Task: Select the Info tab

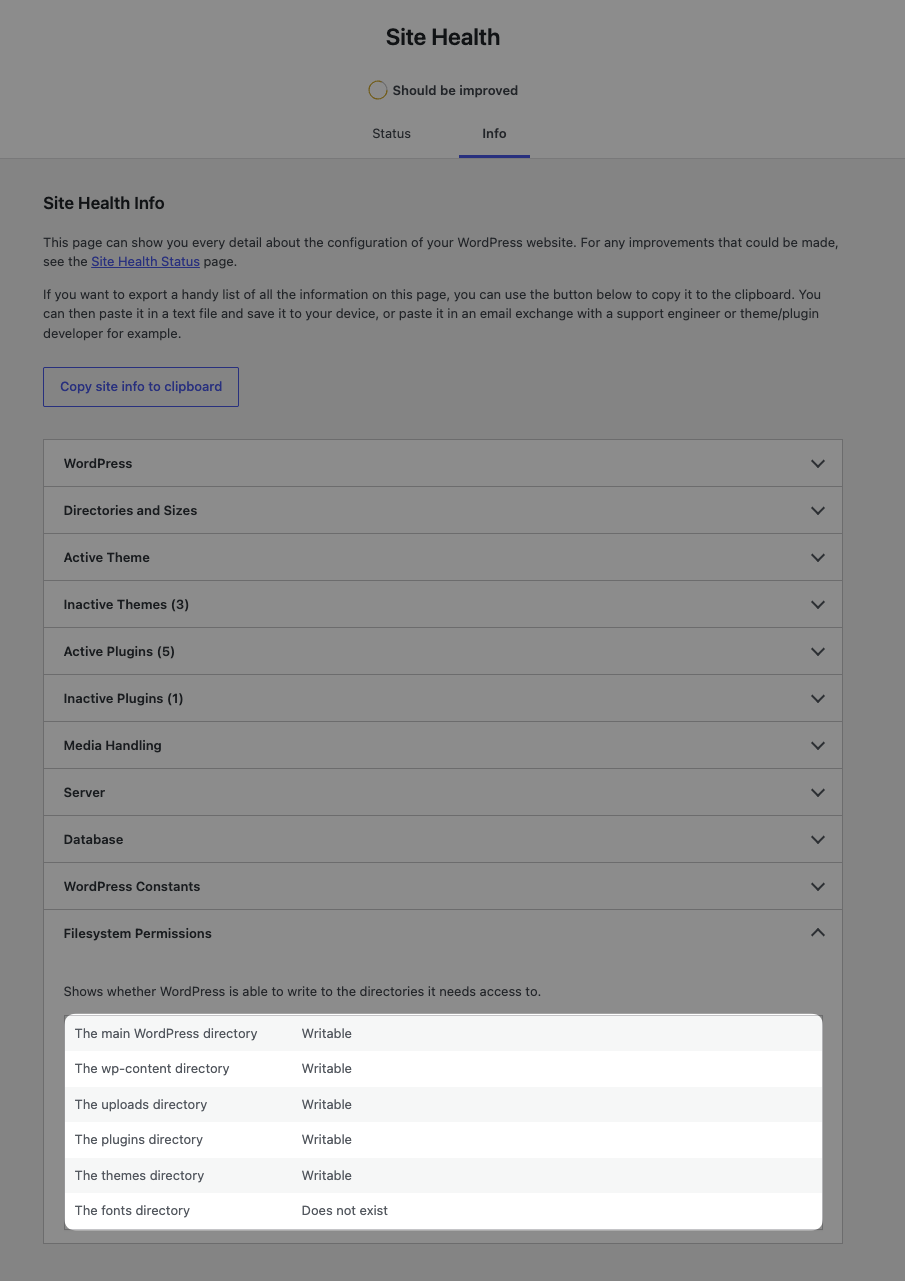Action: 494,133
